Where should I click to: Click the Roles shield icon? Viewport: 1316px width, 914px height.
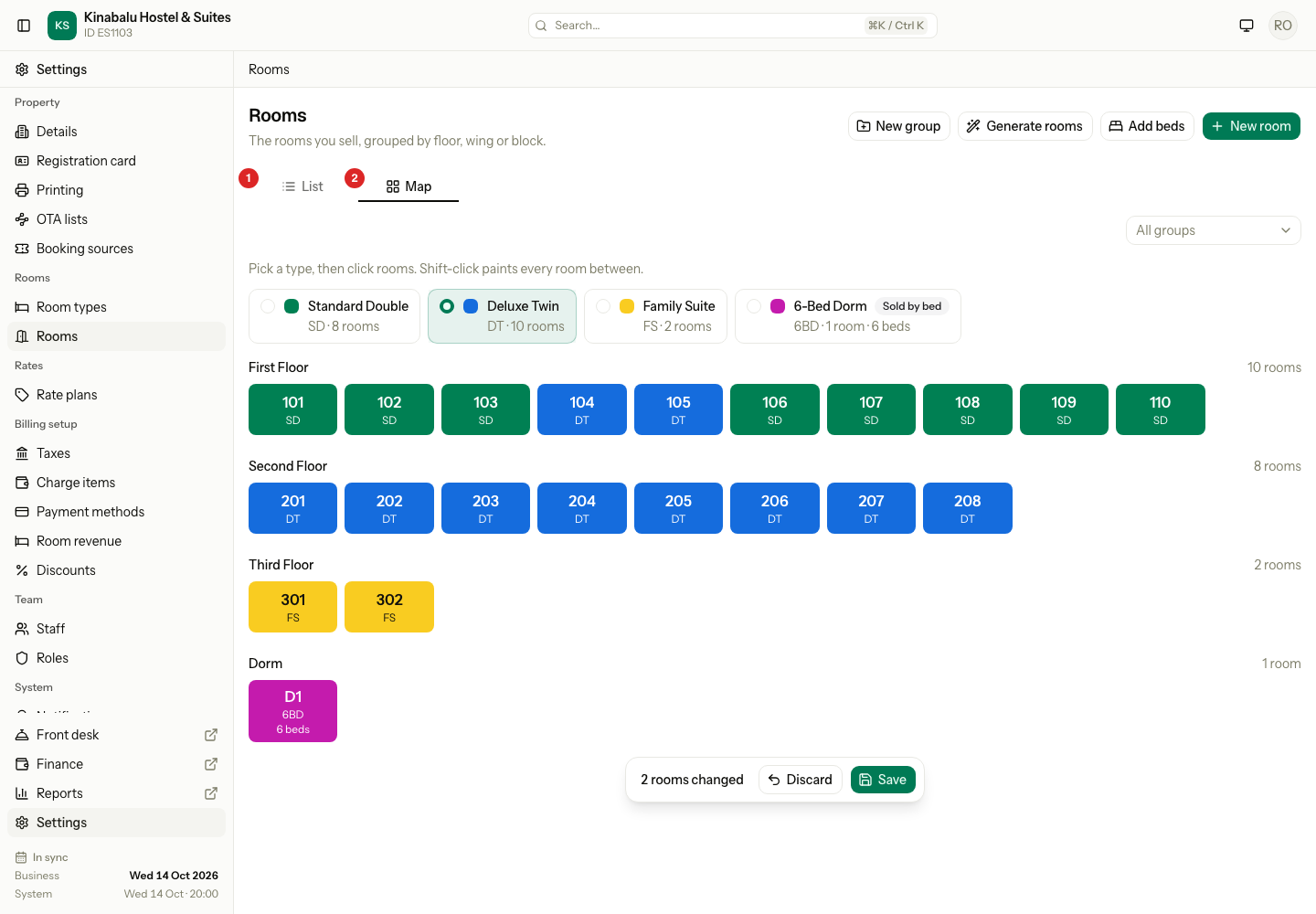coord(22,658)
